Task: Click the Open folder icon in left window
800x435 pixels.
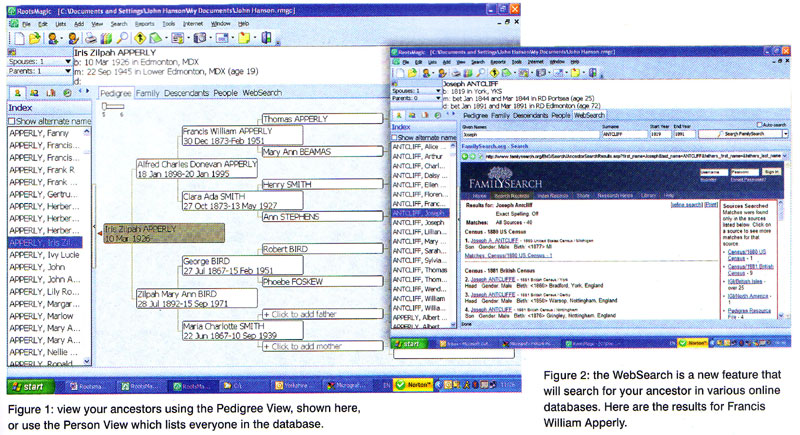Action: coord(34,38)
